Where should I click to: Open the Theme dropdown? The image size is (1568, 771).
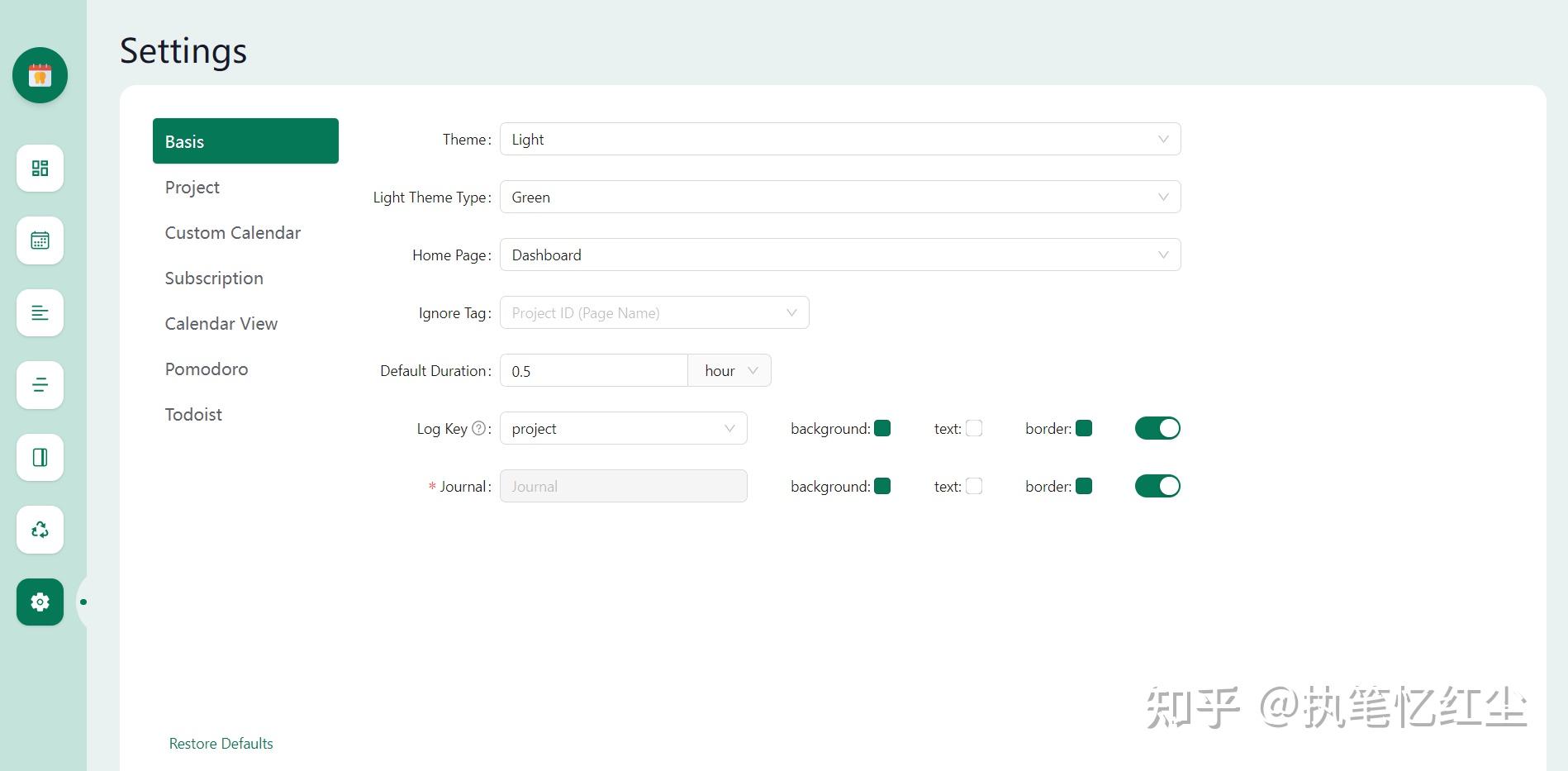click(839, 139)
